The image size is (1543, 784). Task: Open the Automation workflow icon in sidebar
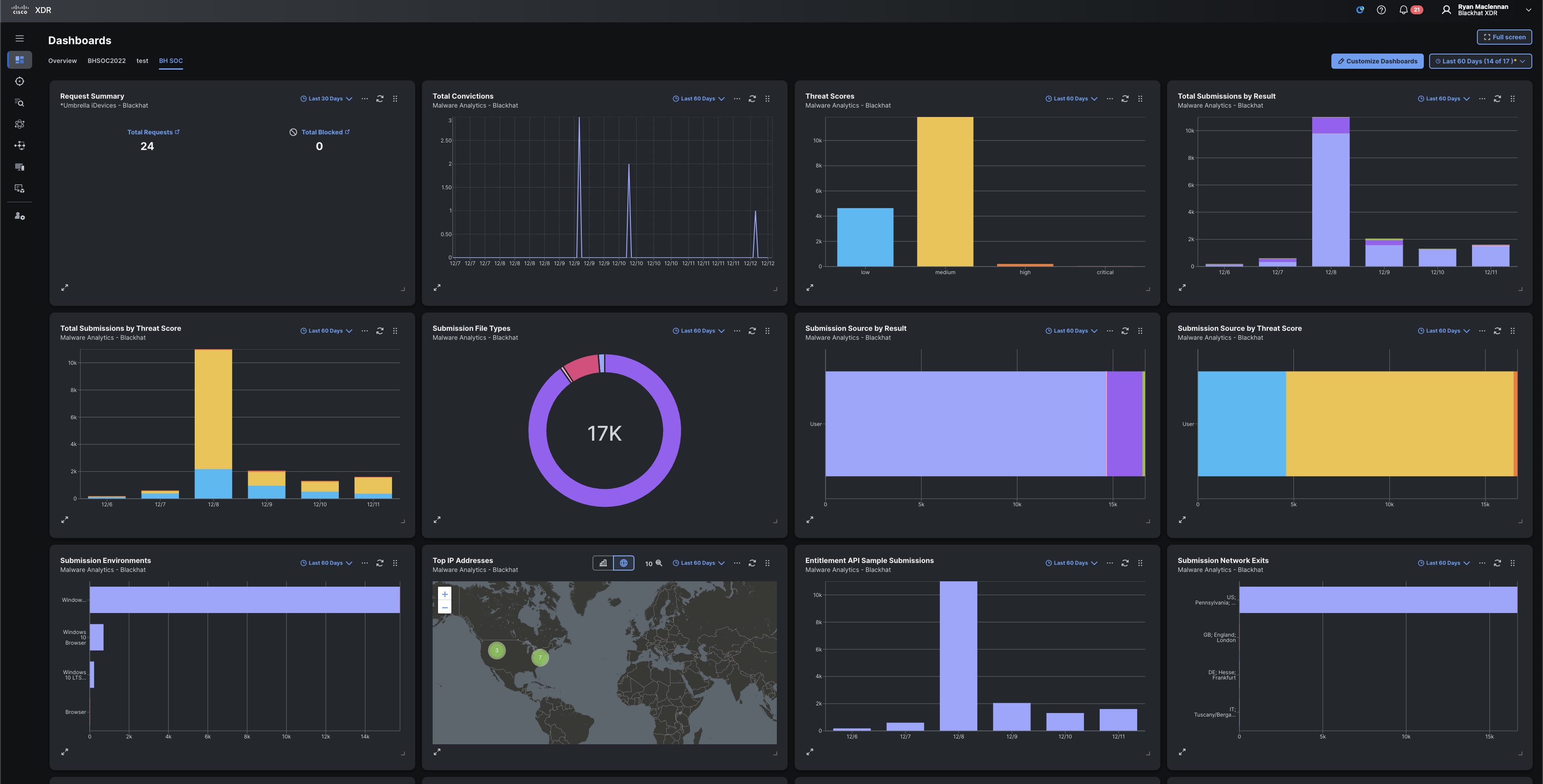click(19, 146)
